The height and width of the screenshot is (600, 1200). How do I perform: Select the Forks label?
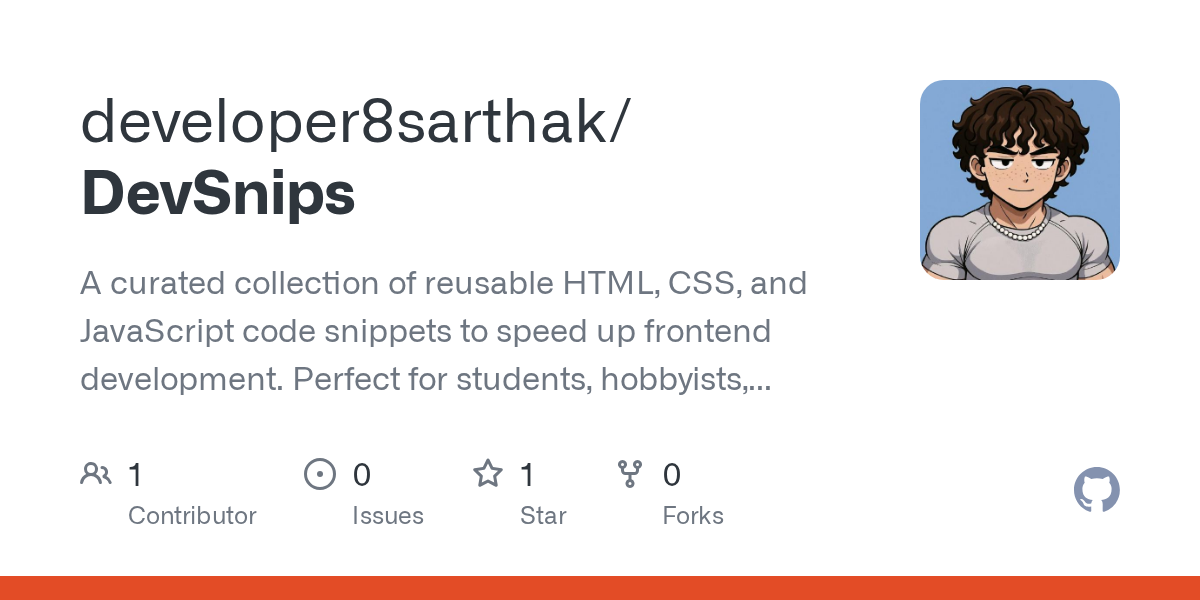(693, 516)
